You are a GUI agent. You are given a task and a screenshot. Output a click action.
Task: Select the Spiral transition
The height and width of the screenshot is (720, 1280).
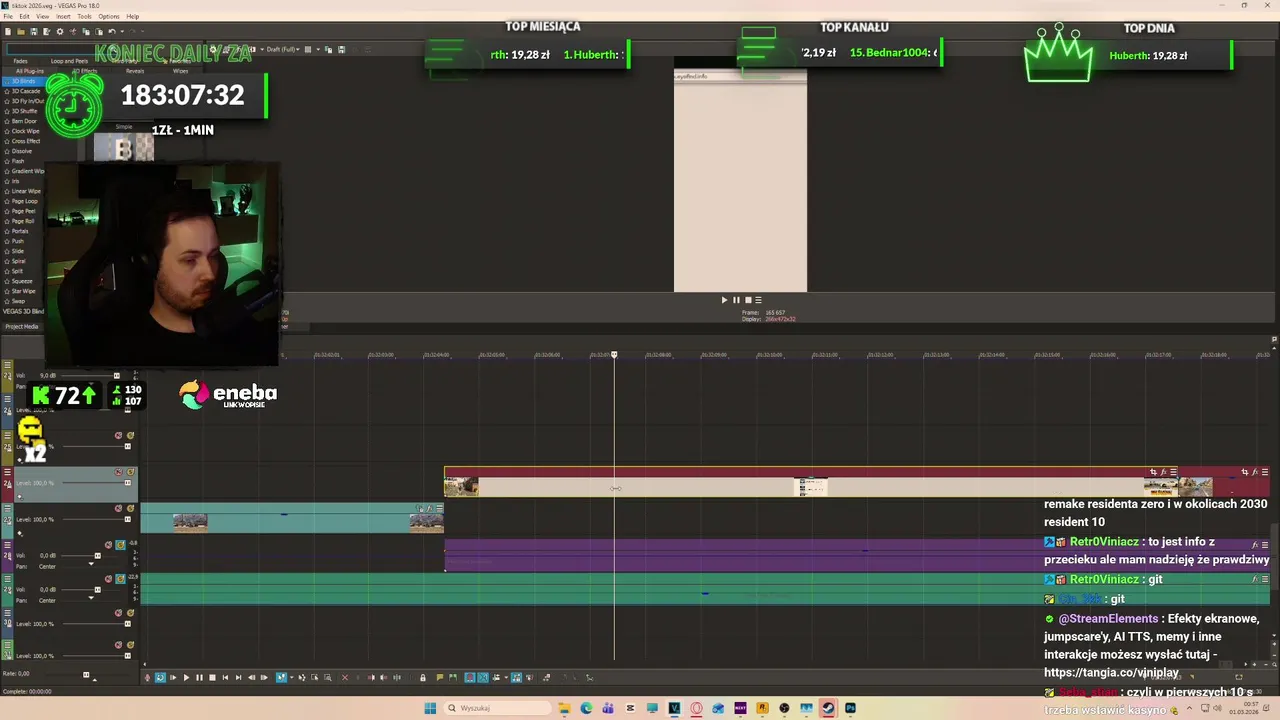point(17,261)
